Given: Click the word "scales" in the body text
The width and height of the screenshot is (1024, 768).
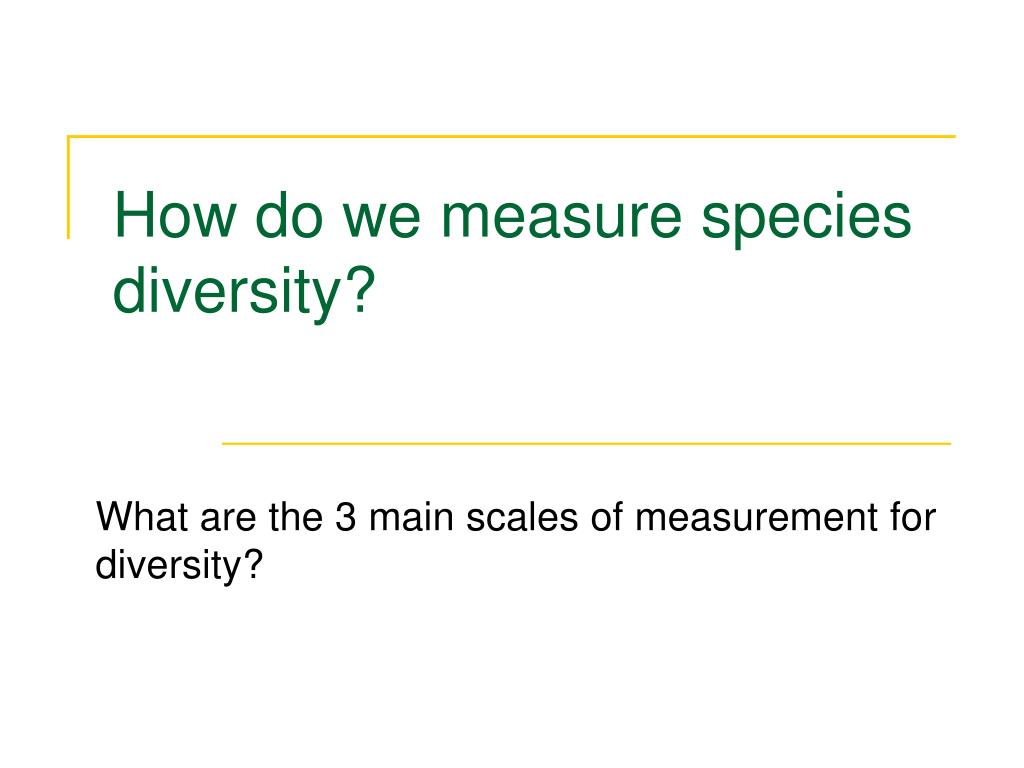Looking at the screenshot, I should click(x=522, y=517).
